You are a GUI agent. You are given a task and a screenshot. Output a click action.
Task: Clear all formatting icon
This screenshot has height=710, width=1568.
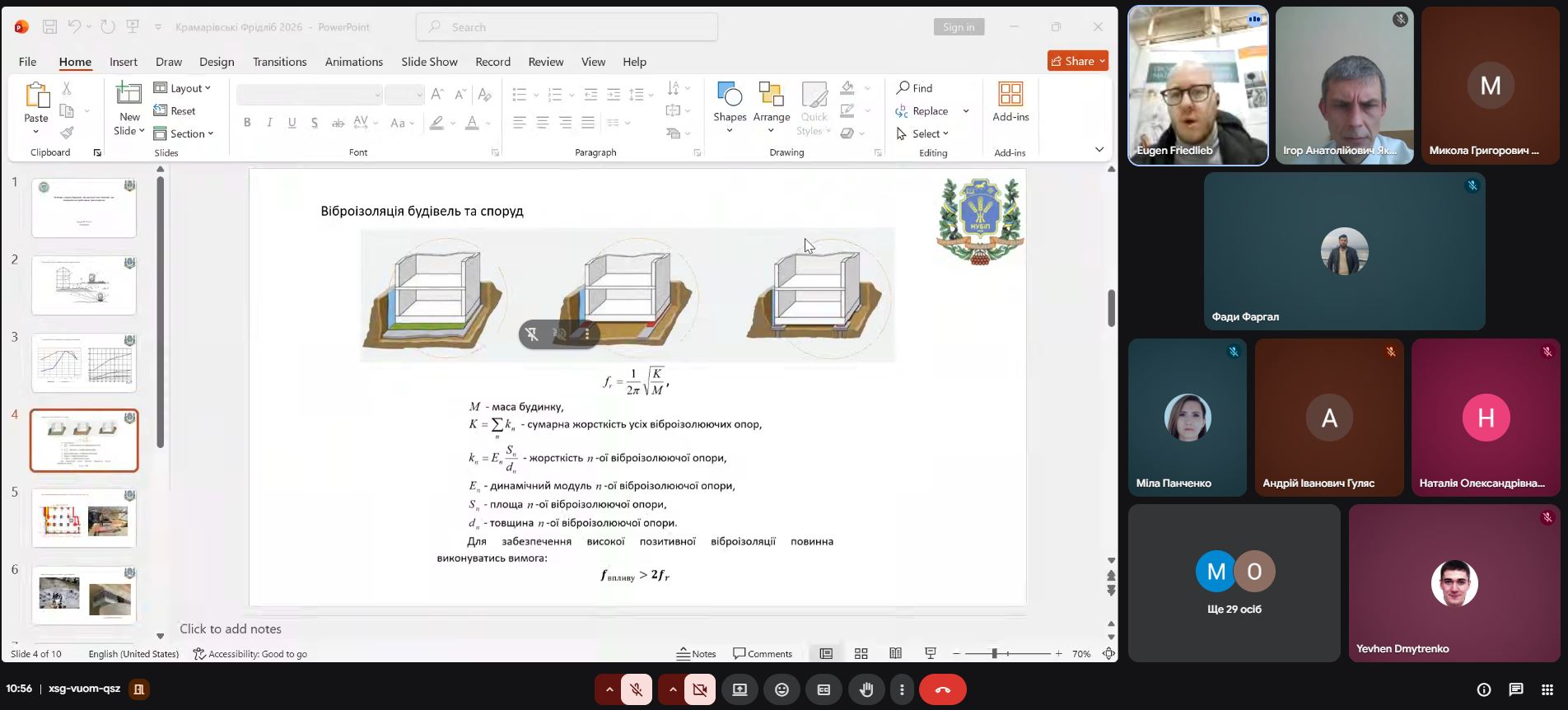[x=484, y=94]
